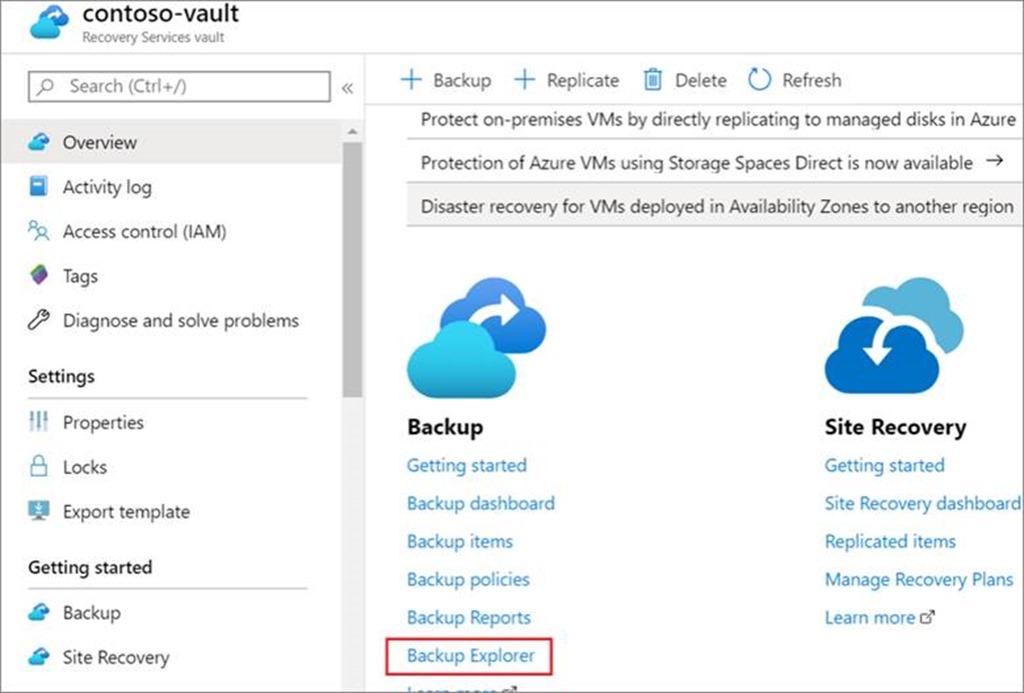Open Overview in the sidebar menu
The image size is (1024, 693).
coord(172,142)
